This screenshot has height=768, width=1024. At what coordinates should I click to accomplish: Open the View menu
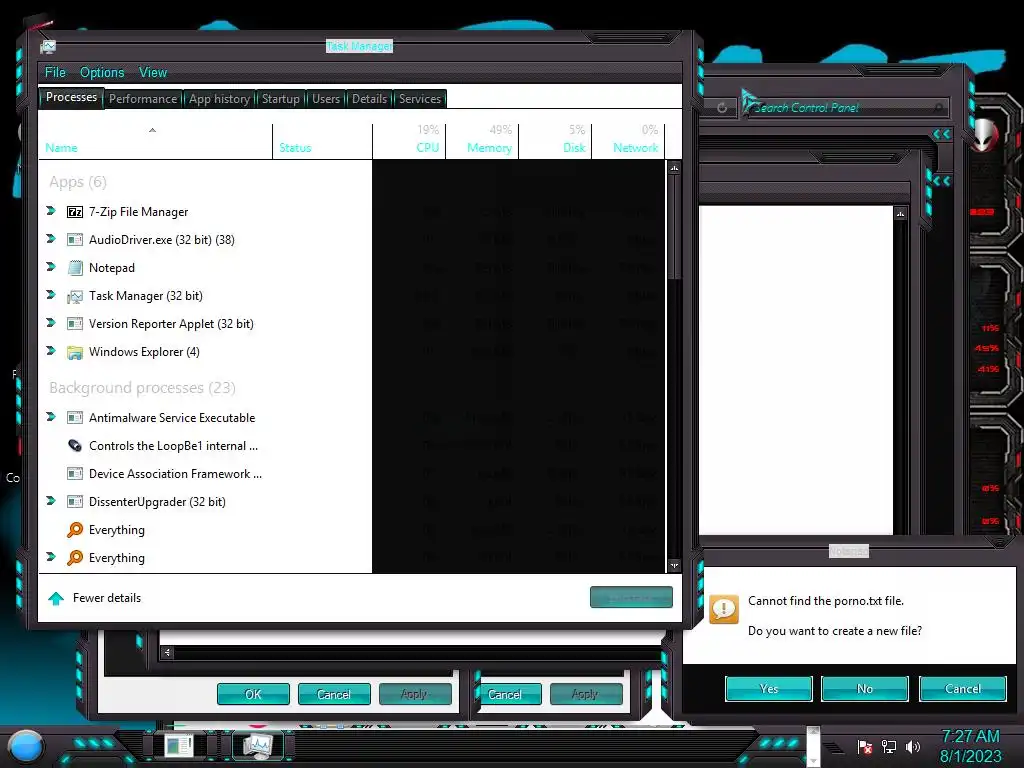point(153,72)
